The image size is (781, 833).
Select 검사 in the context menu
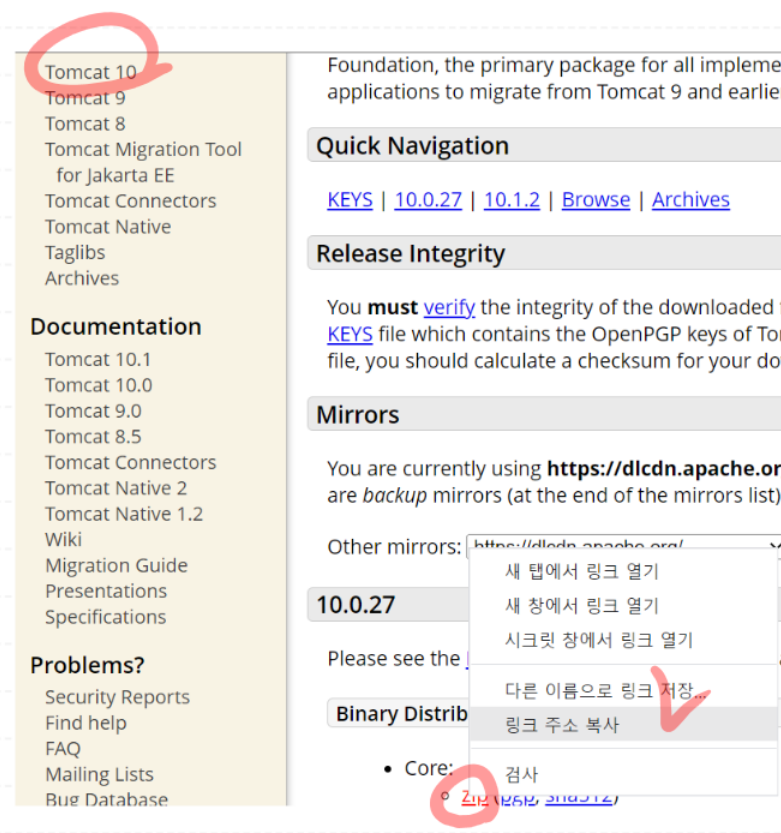click(x=624, y=775)
